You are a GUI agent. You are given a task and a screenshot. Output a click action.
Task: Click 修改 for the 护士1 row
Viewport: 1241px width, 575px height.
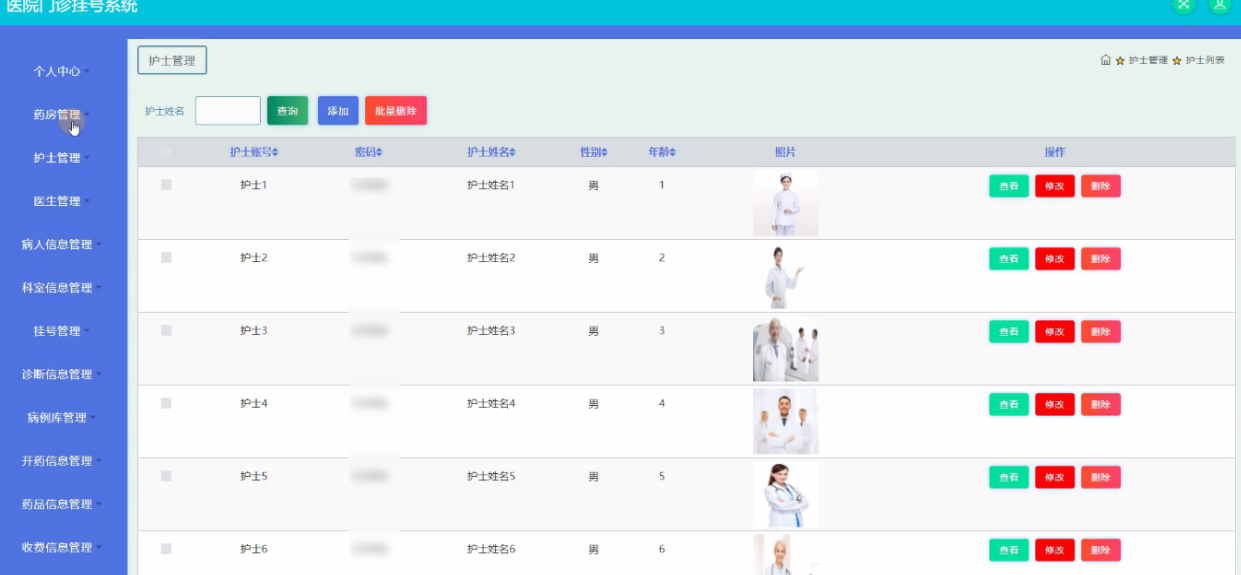click(x=1055, y=186)
